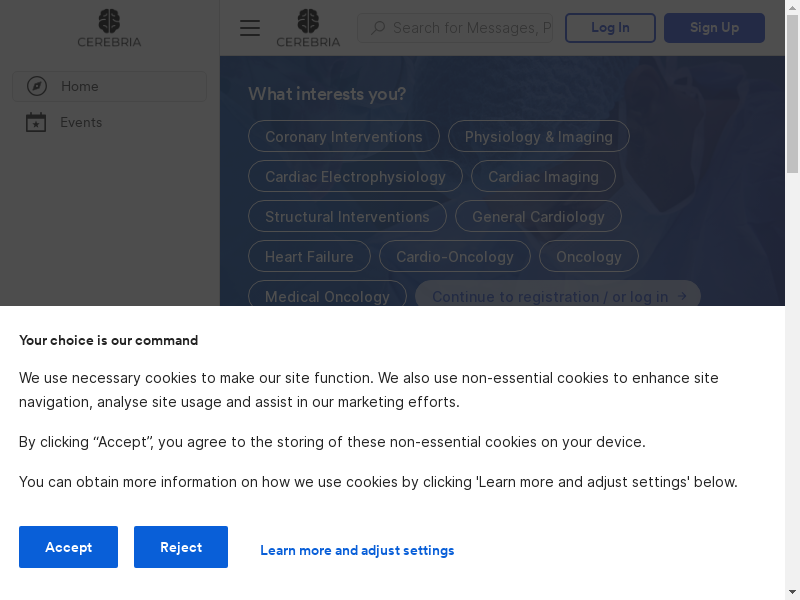Click the Events calendar icon
The image size is (800, 600).
pos(36,122)
